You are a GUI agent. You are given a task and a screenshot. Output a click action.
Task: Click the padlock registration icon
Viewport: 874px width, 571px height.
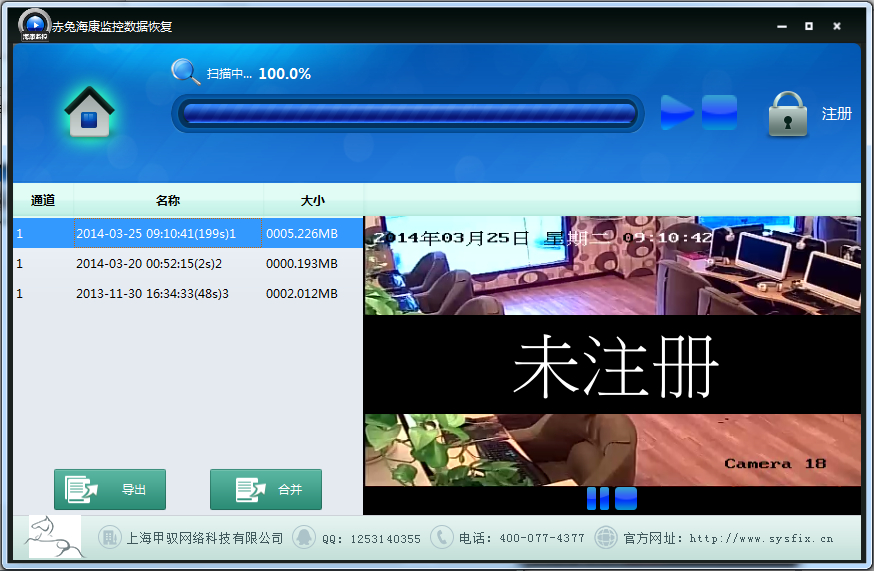coord(788,114)
